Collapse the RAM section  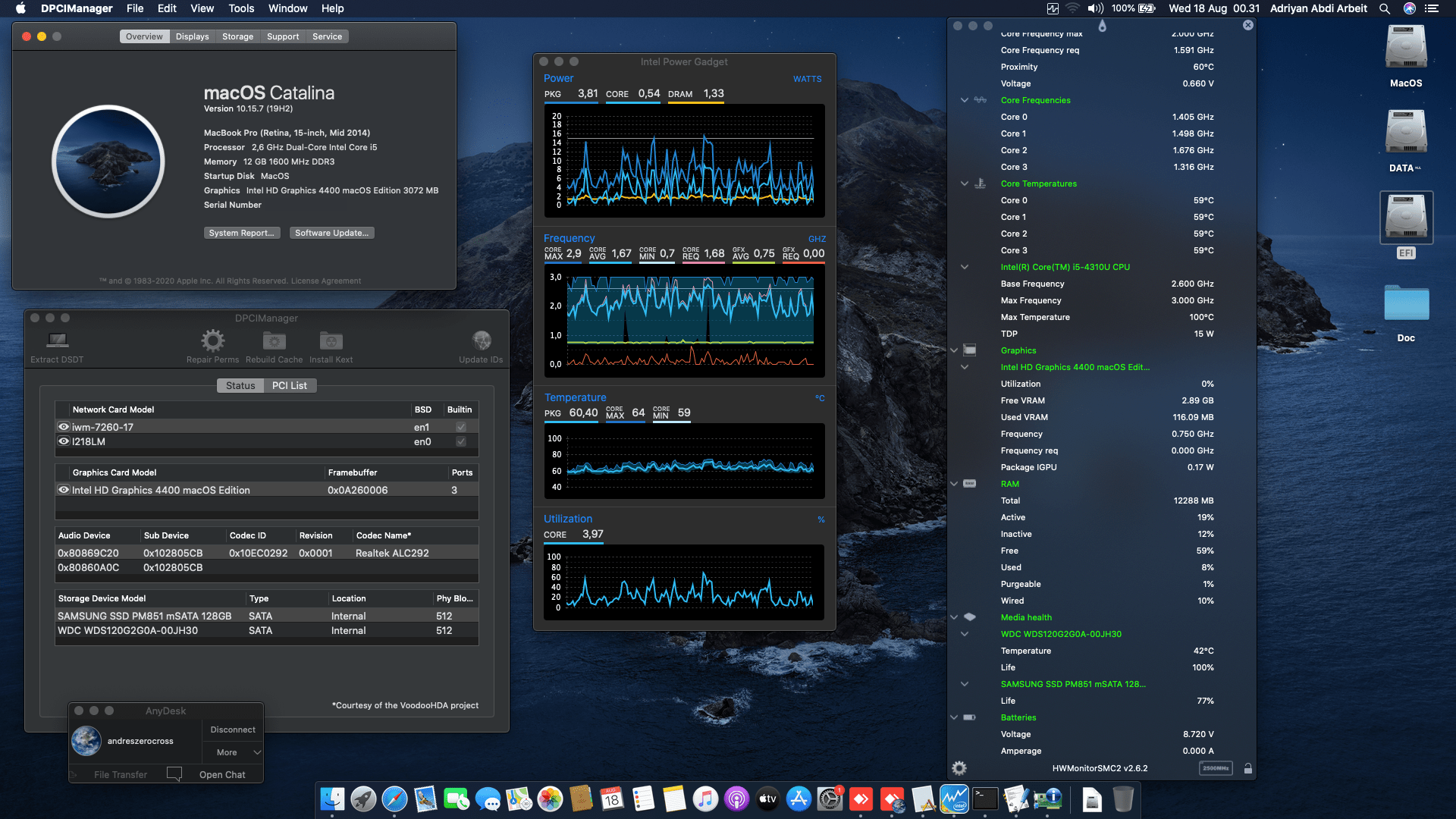pyautogui.click(x=954, y=484)
